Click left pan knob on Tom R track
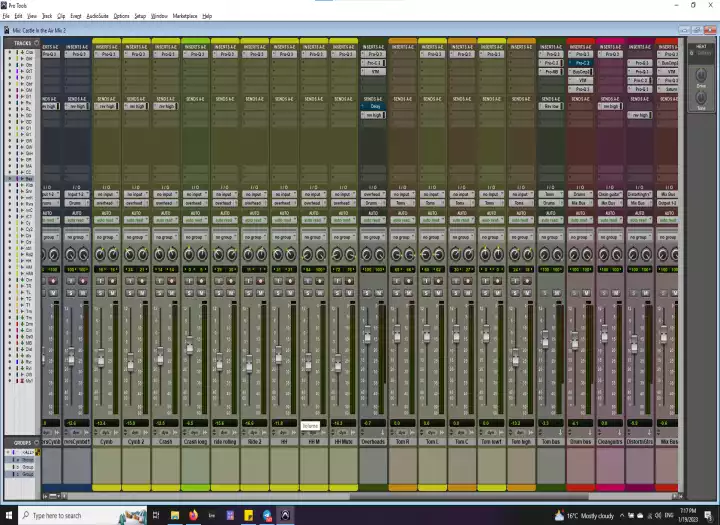The height and width of the screenshot is (525, 720). tap(396, 254)
